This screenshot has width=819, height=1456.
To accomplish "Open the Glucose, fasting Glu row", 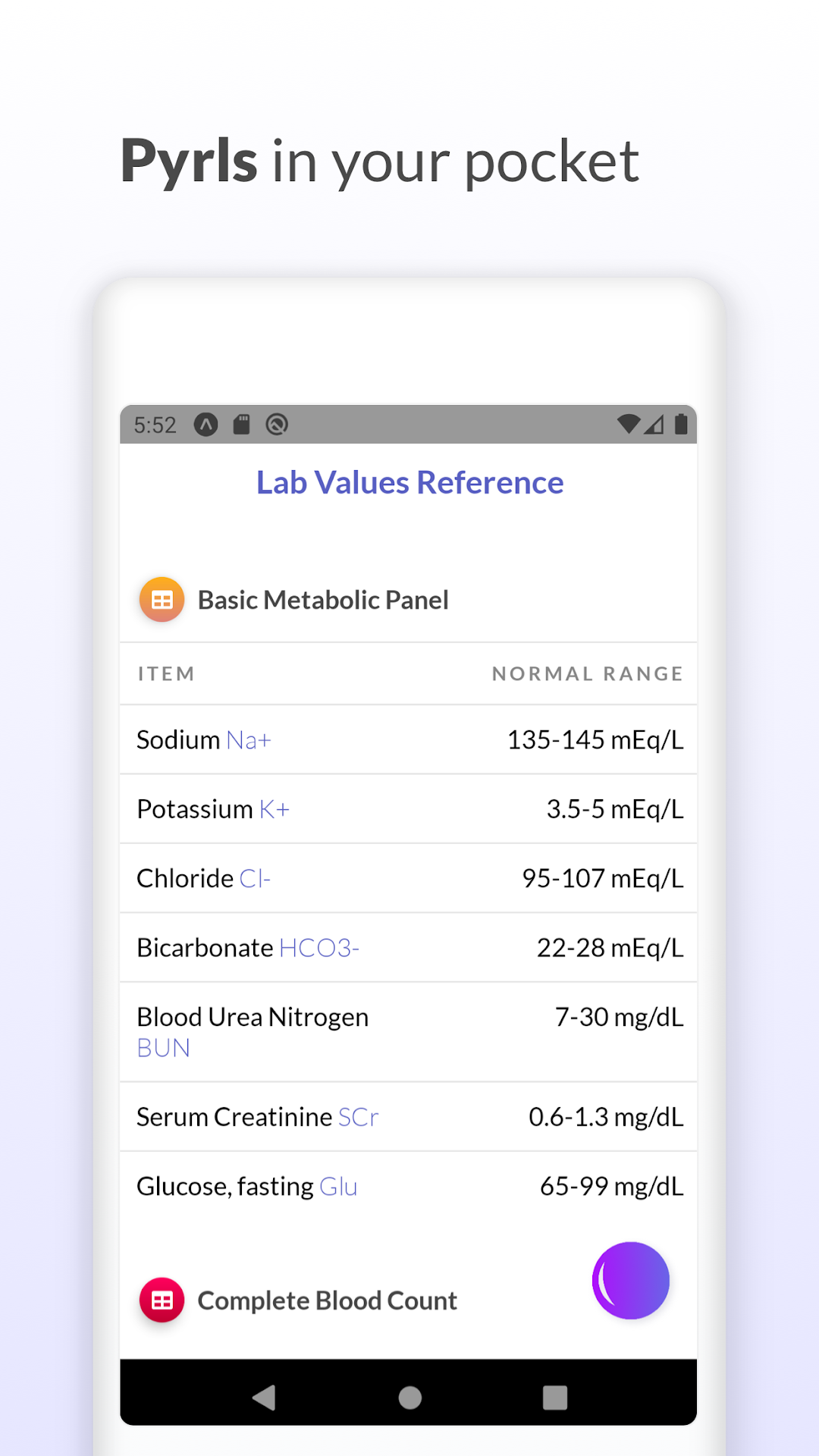I will (409, 1186).
